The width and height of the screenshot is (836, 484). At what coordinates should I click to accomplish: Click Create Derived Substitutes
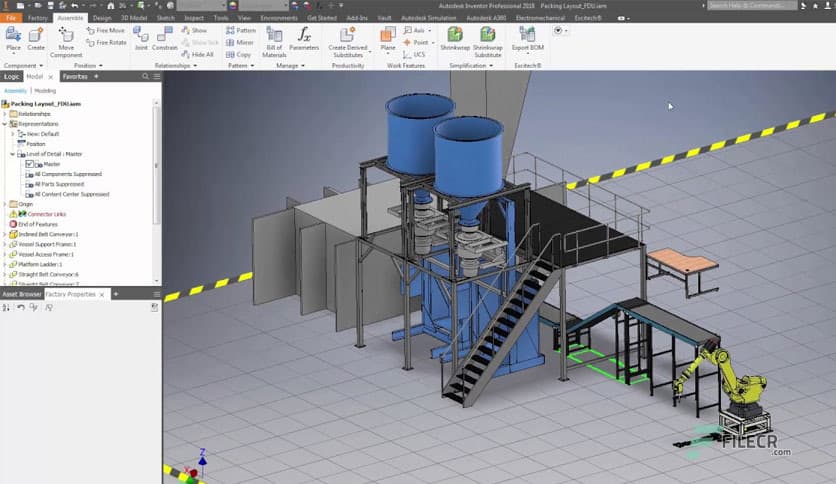348,42
